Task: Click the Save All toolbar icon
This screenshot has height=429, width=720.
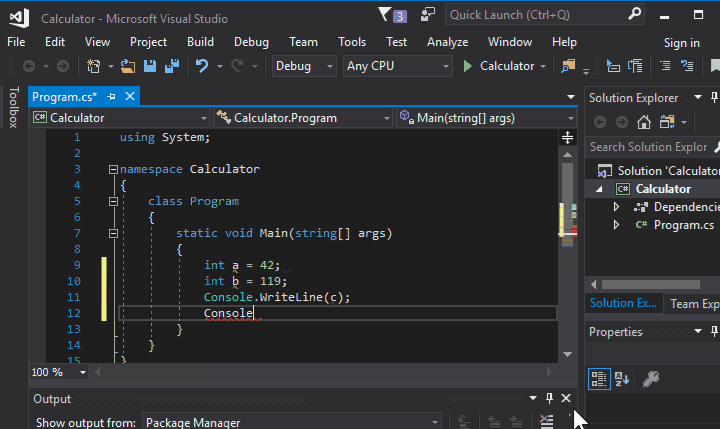Action: tap(172, 66)
